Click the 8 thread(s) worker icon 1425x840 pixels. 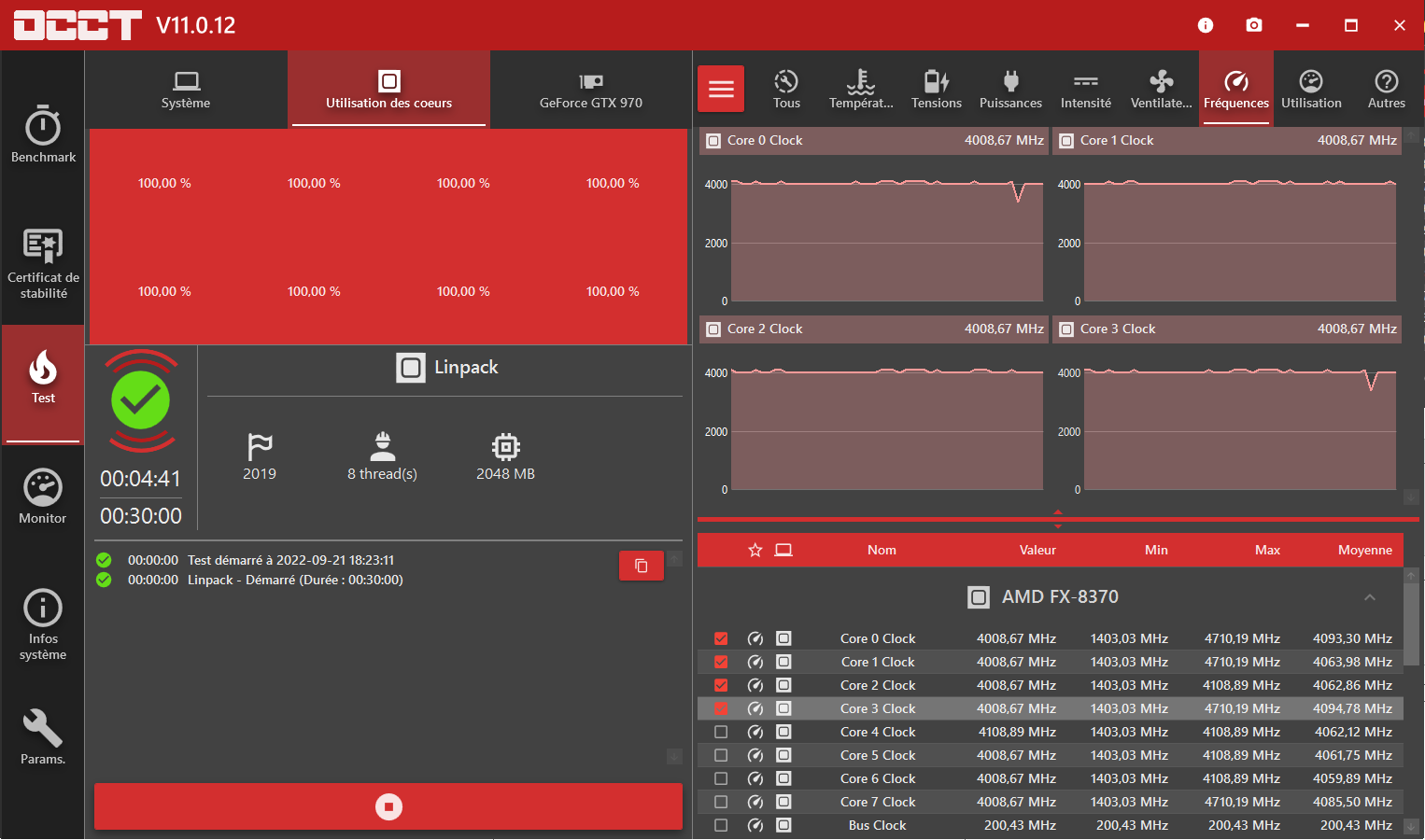click(383, 446)
